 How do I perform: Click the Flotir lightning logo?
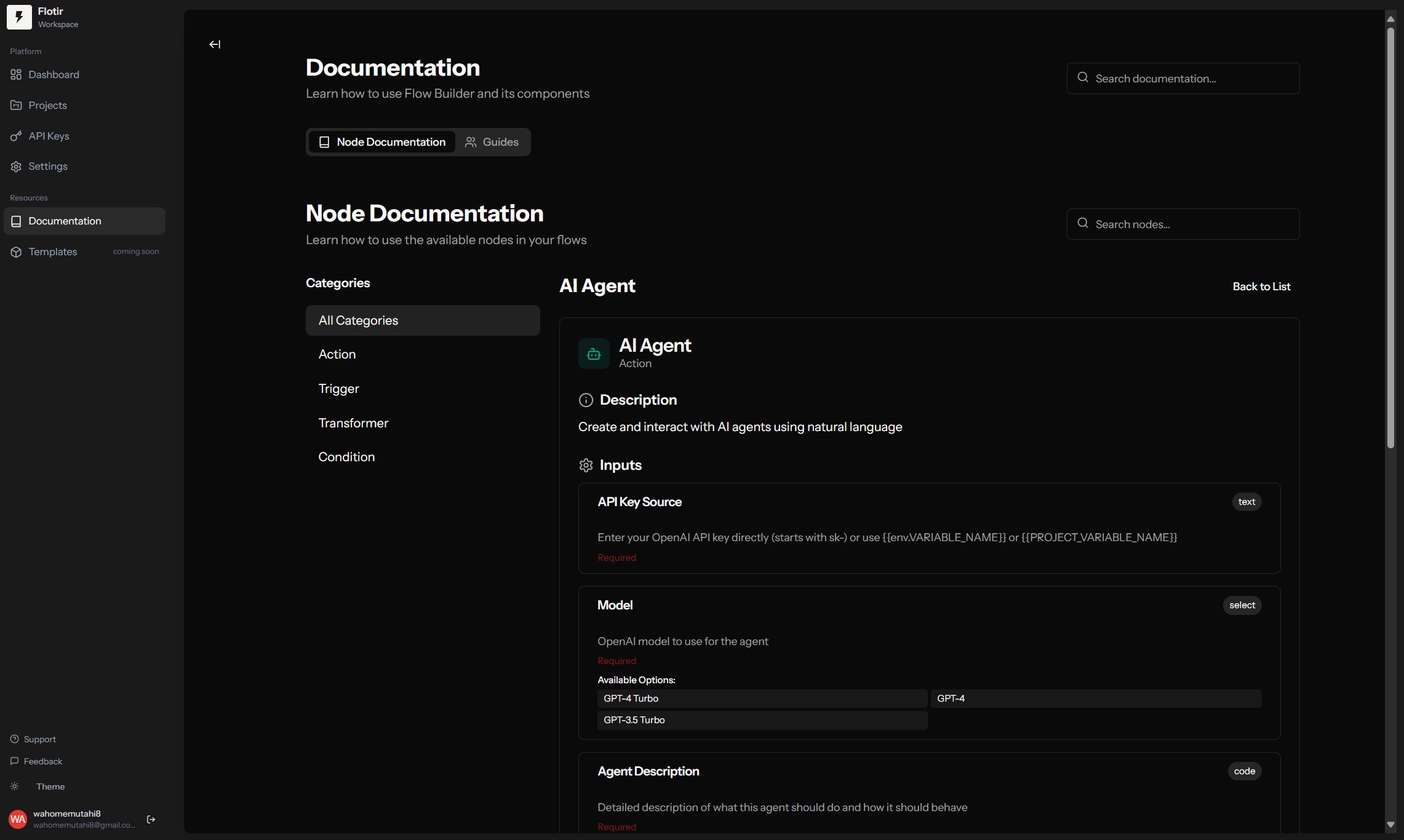(x=19, y=17)
